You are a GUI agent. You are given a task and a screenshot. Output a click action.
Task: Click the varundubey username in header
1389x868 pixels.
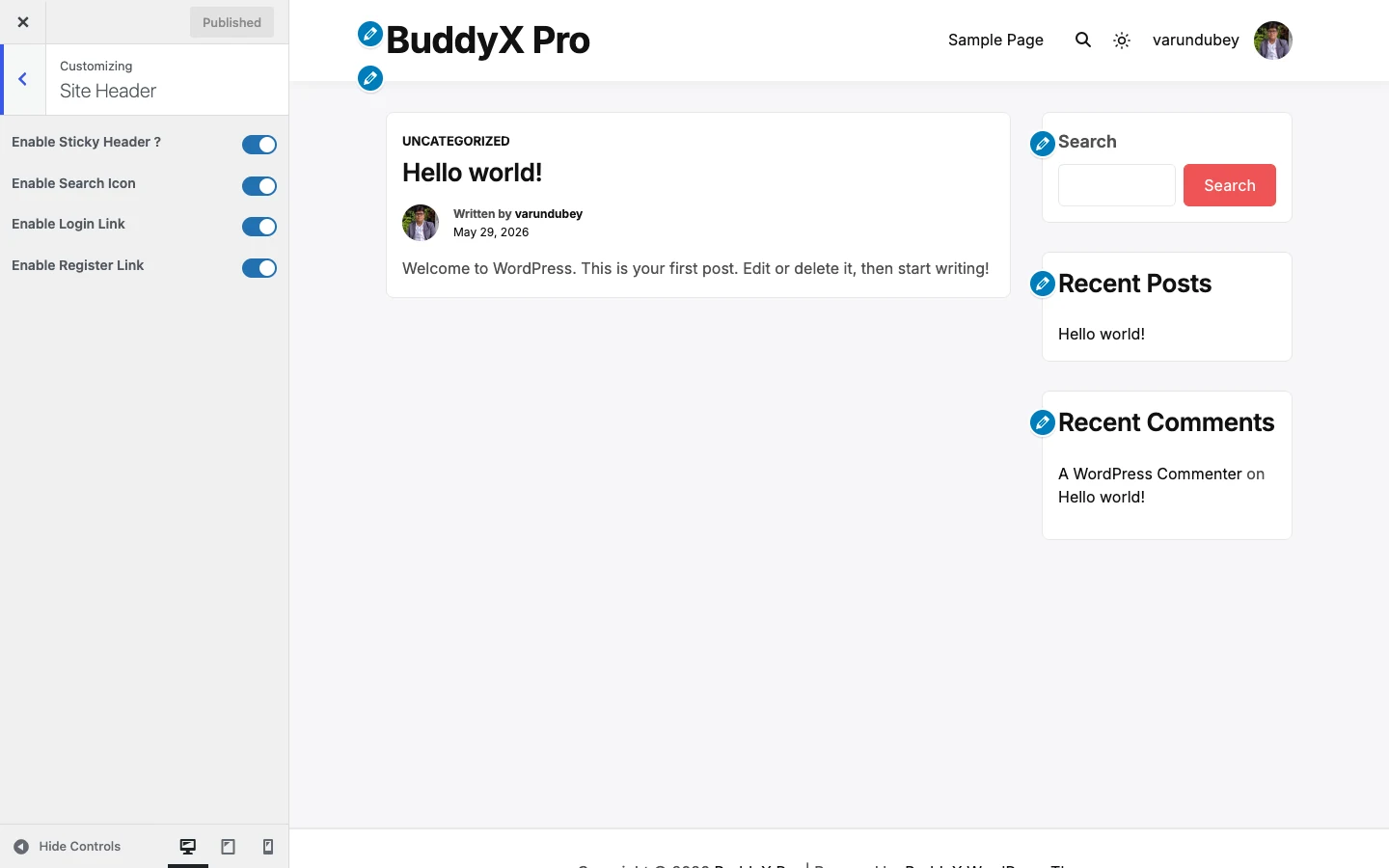click(1196, 40)
